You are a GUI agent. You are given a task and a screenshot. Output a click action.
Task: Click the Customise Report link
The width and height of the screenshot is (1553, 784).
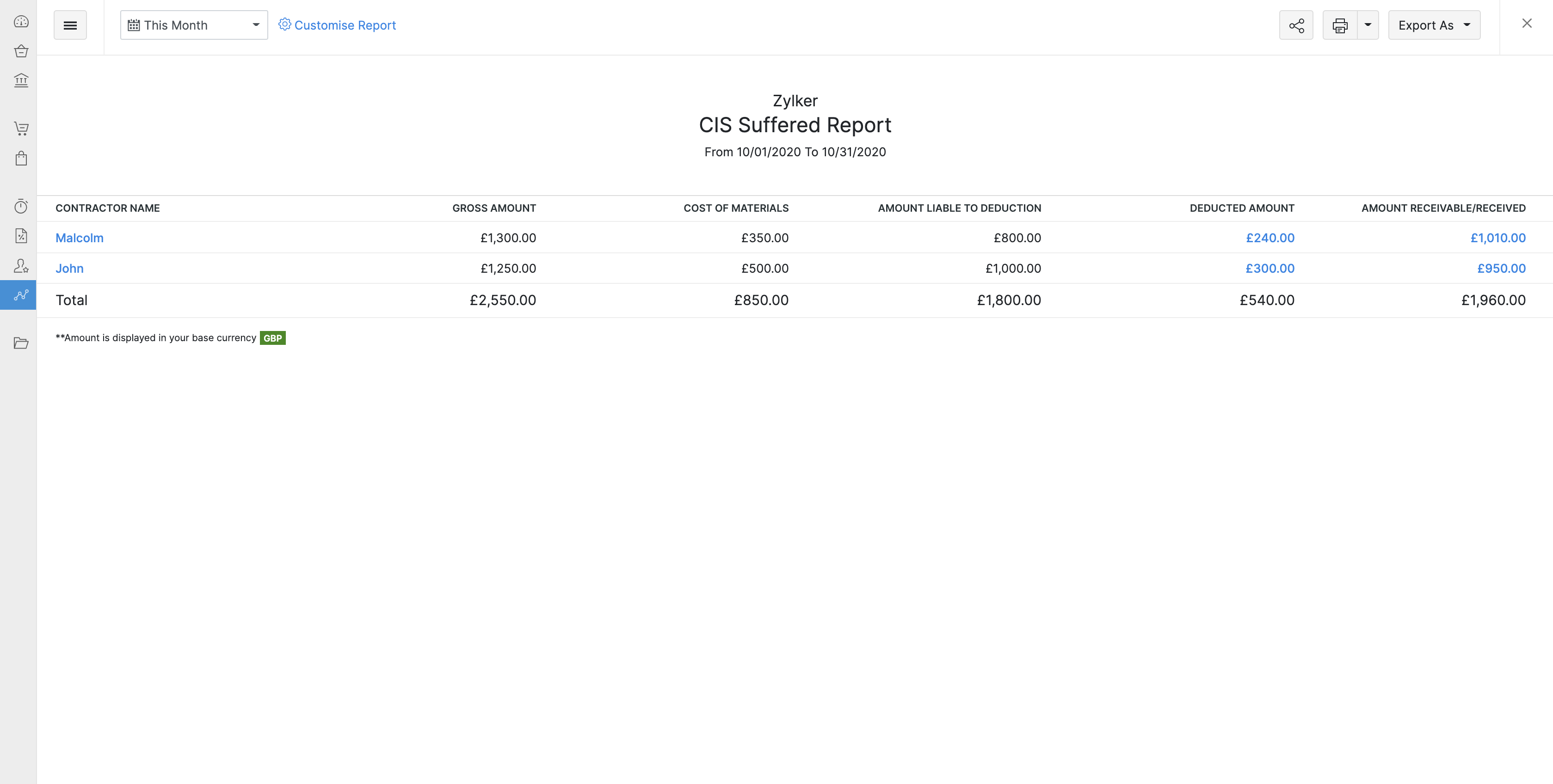(x=337, y=25)
